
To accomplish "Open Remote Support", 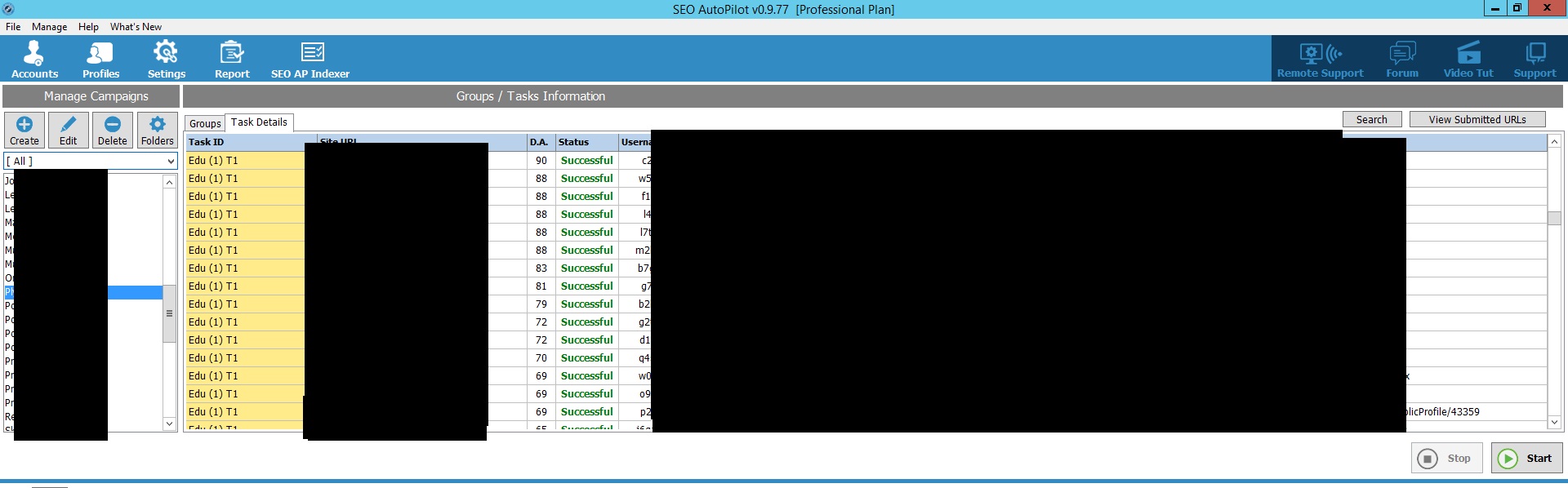I will [1320, 59].
